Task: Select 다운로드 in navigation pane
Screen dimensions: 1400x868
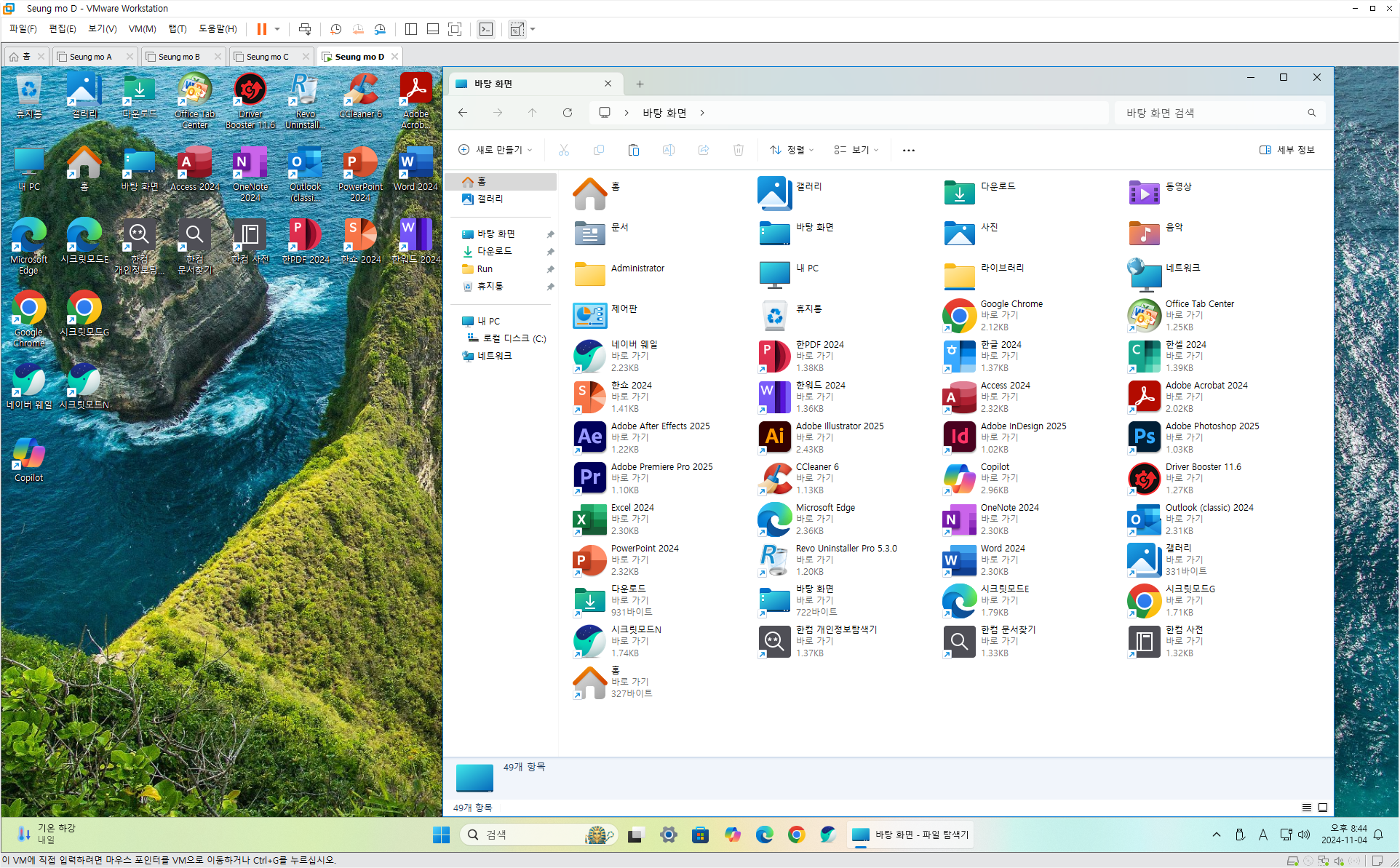Action: [x=494, y=251]
